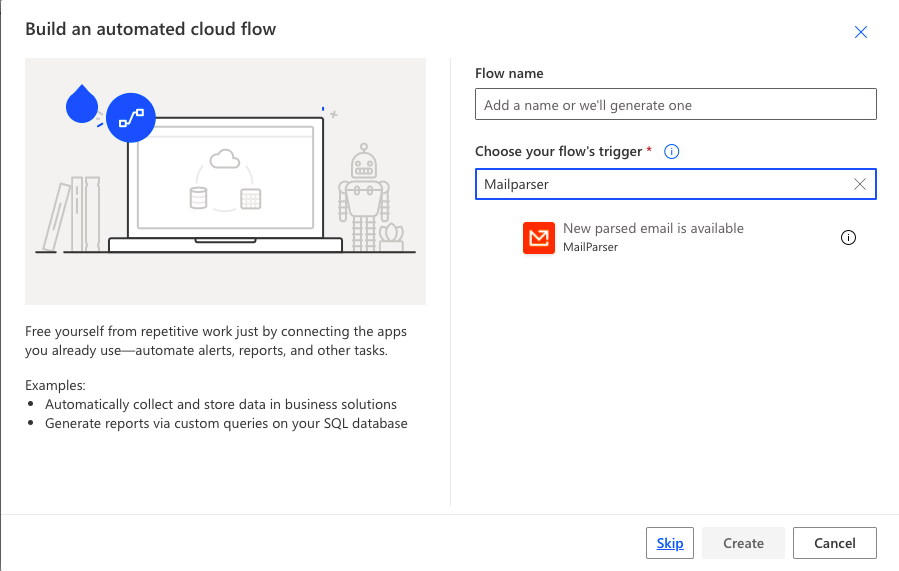Click the blue water droplet graphic
899x571 pixels.
coord(82,104)
